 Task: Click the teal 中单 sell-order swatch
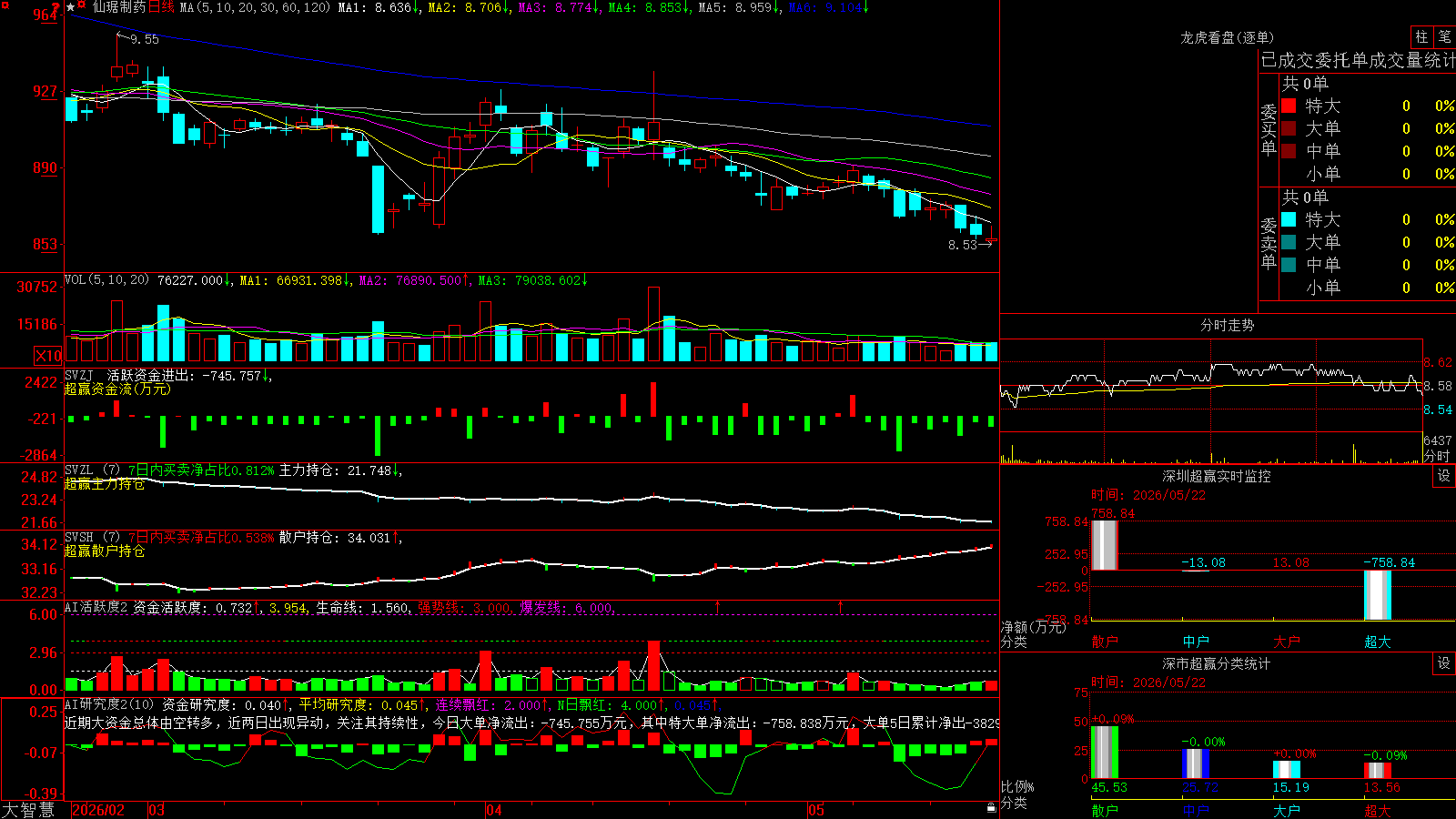pos(1289,265)
